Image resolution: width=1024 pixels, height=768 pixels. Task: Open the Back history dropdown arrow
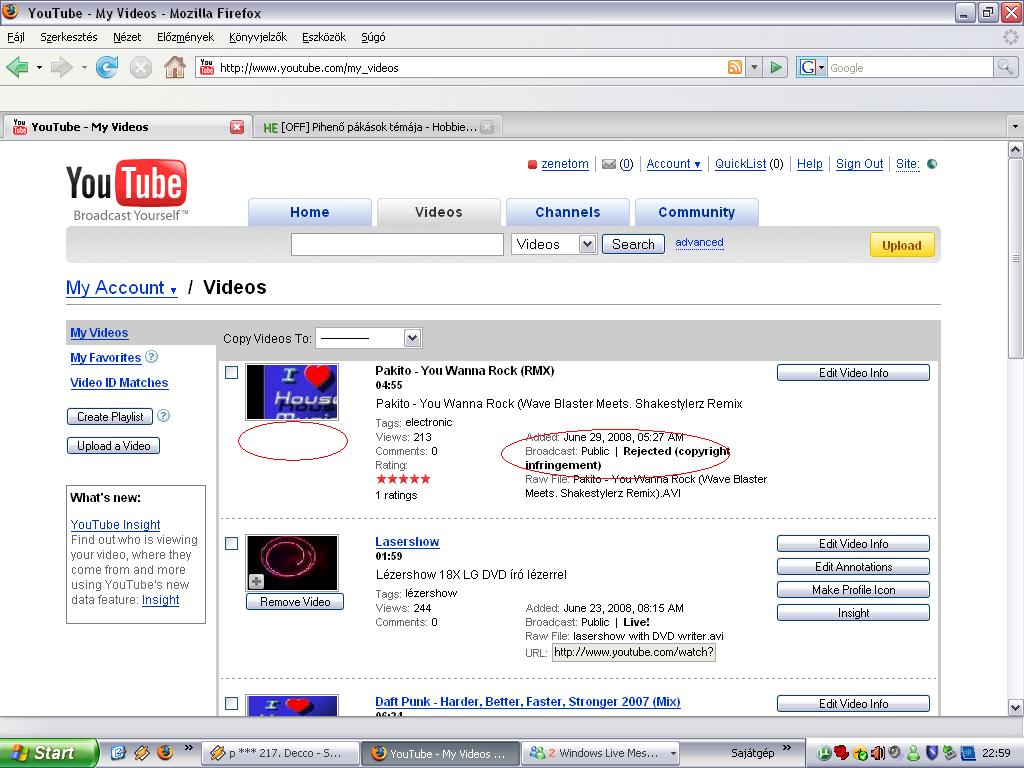(x=39, y=67)
